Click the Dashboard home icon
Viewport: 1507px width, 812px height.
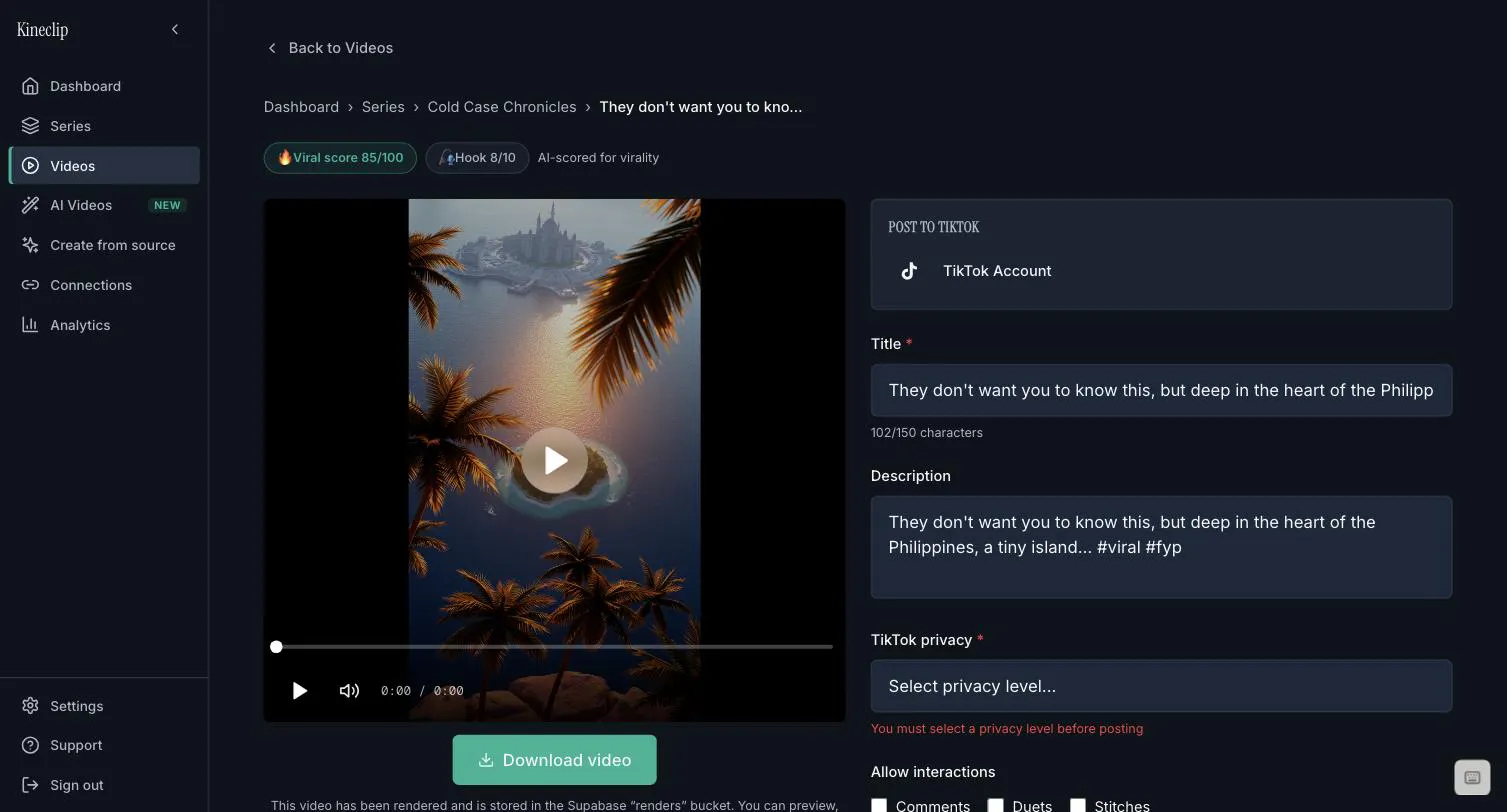pyautogui.click(x=30, y=86)
